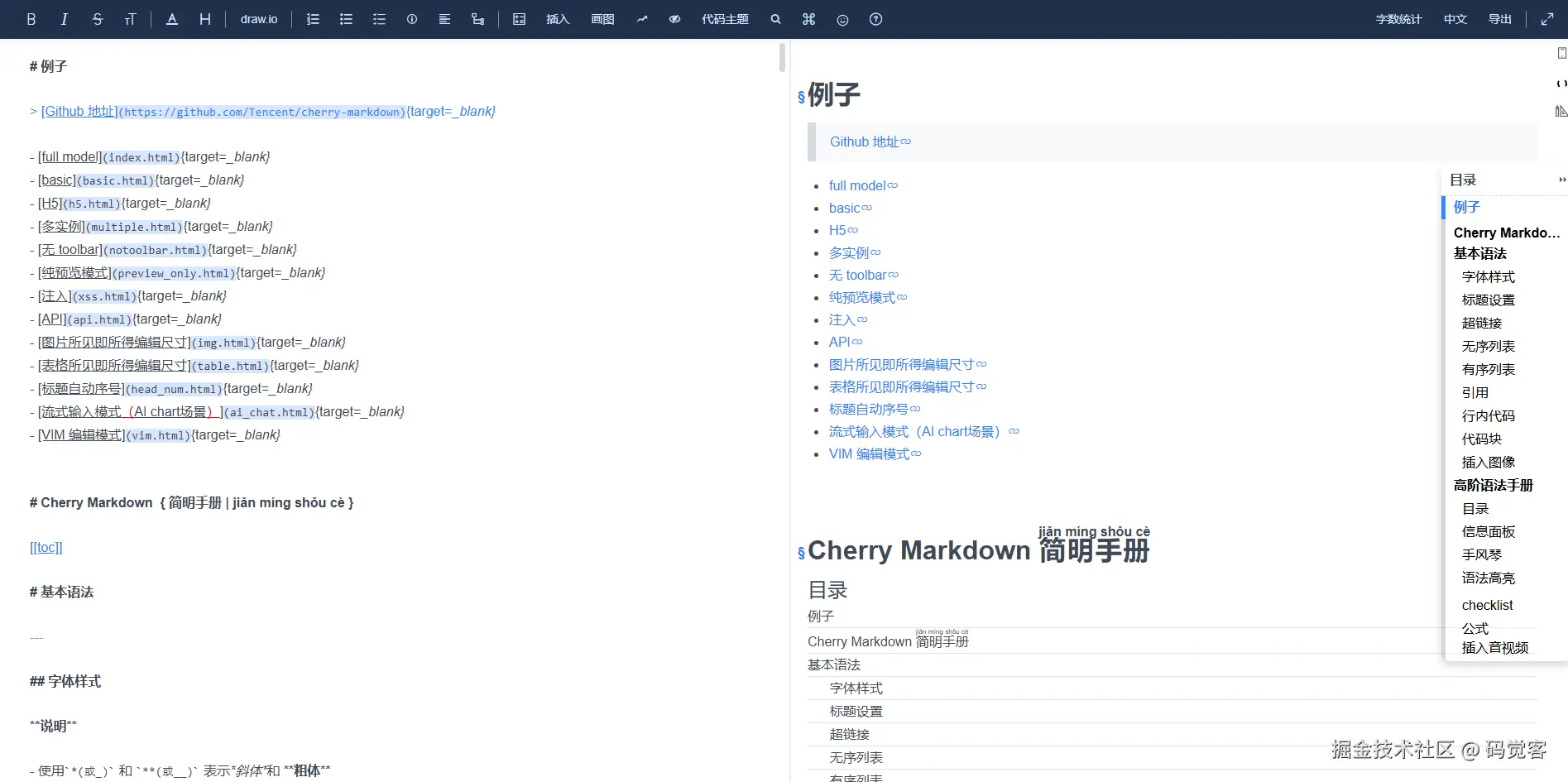Go to 插入图像 in floating 目录

pyautogui.click(x=1489, y=462)
